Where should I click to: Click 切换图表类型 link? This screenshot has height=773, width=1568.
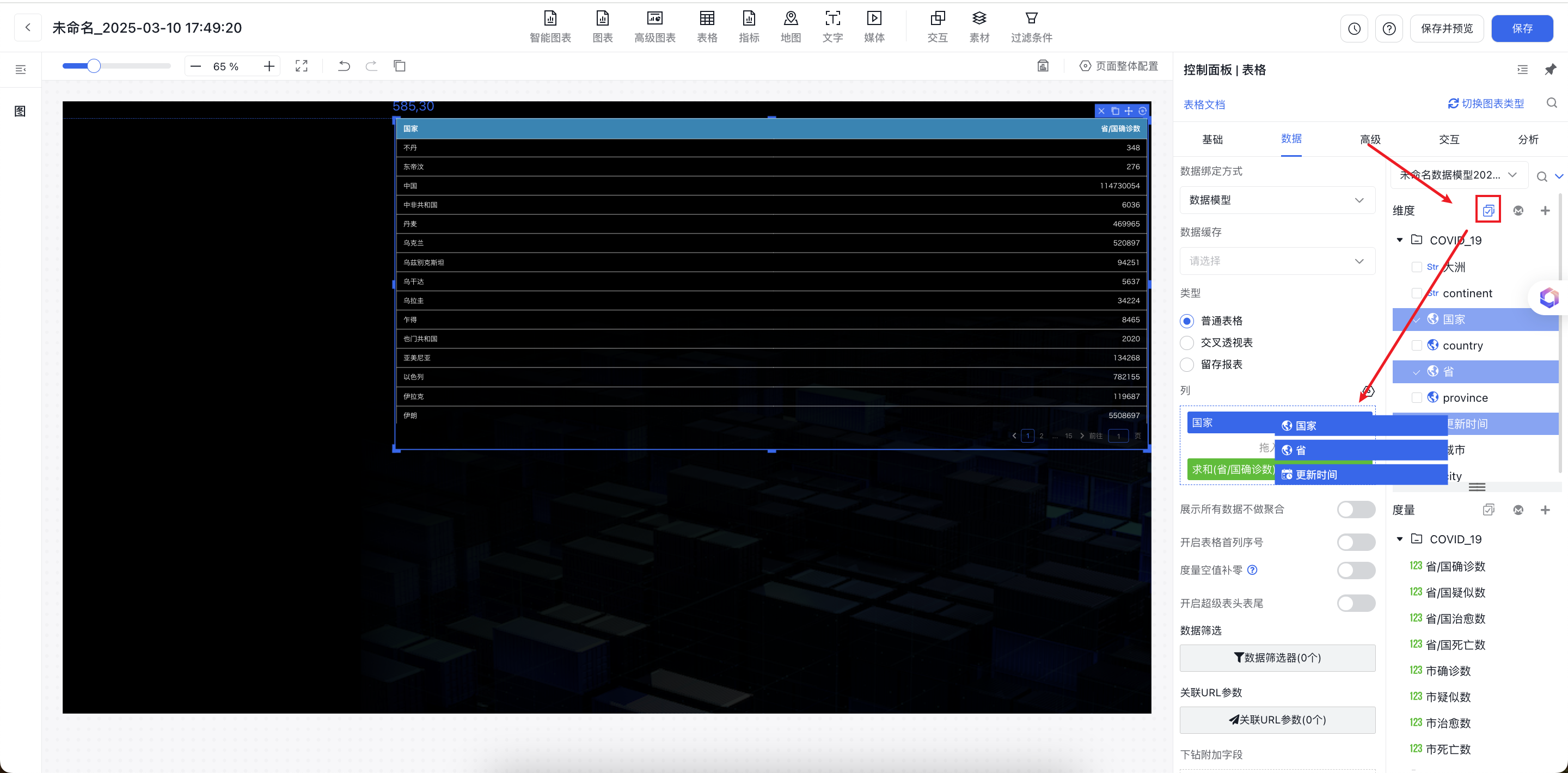pyautogui.click(x=1485, y=103)
